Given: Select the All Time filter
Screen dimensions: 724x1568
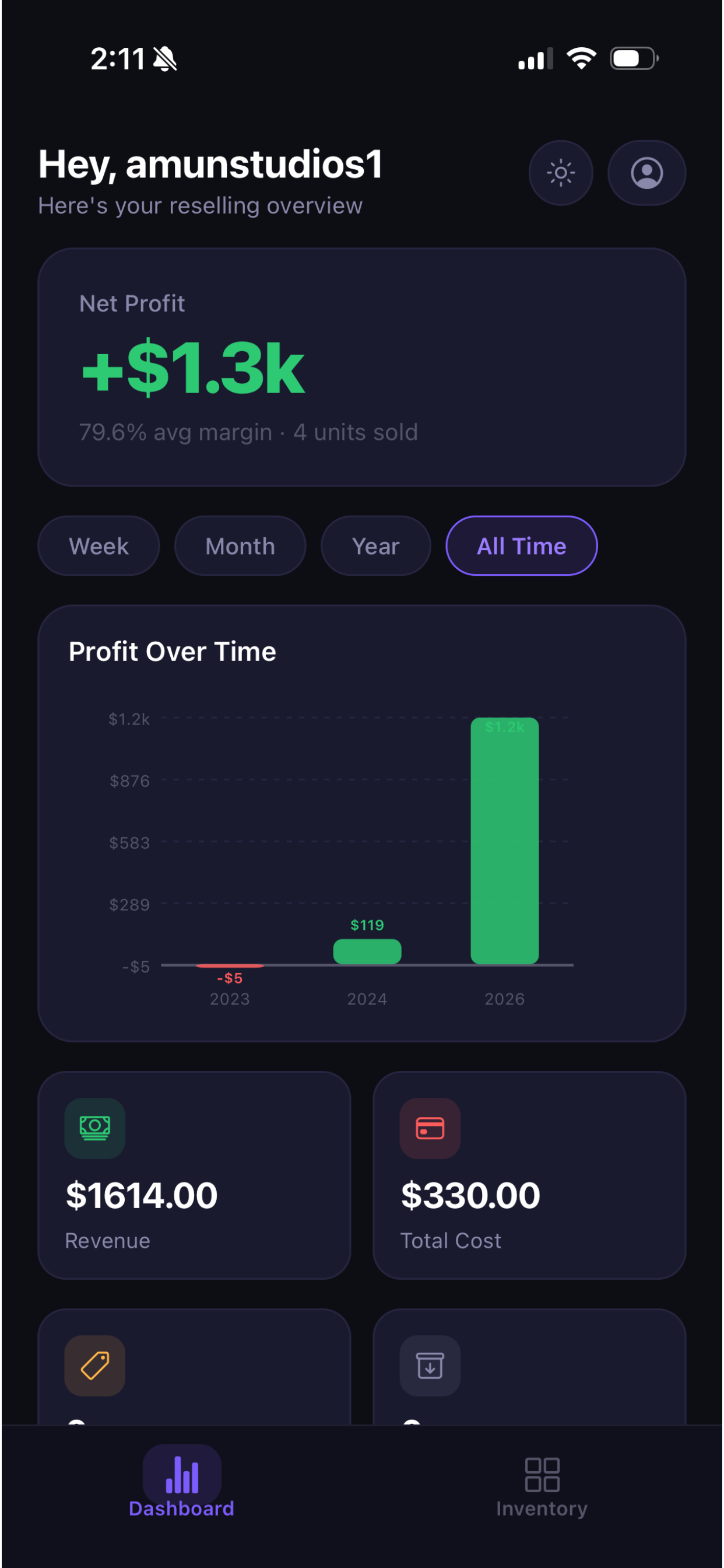Looking at the screenshot, I should tap(521, 545).
